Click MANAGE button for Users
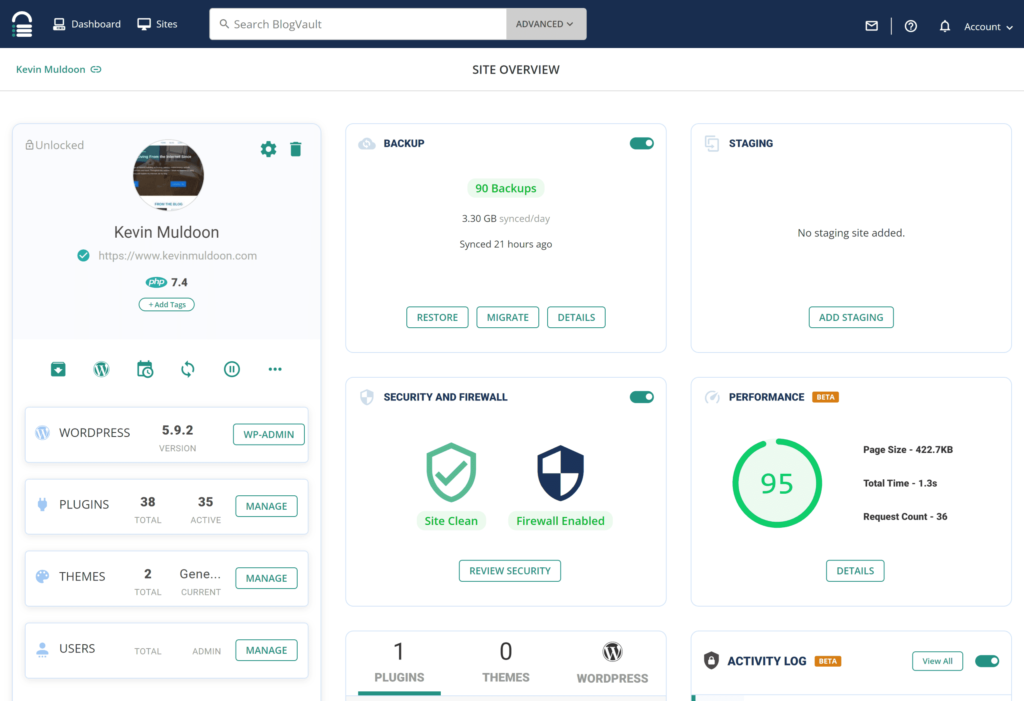Screen dimensions: 1024x701 (x=266, y=650)
